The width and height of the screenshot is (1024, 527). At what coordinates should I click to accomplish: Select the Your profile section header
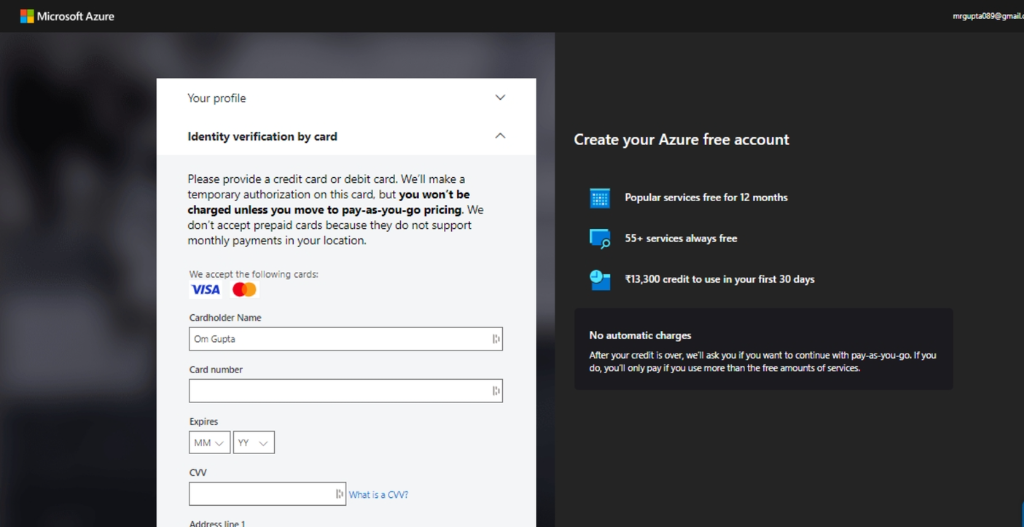217,98
